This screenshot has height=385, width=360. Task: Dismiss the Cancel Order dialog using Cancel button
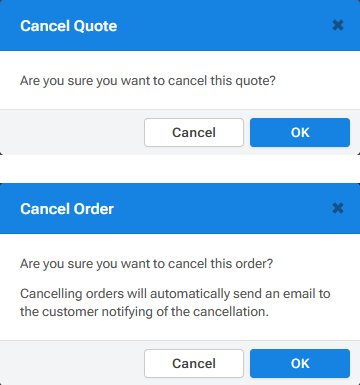click(x=194, y=363)
